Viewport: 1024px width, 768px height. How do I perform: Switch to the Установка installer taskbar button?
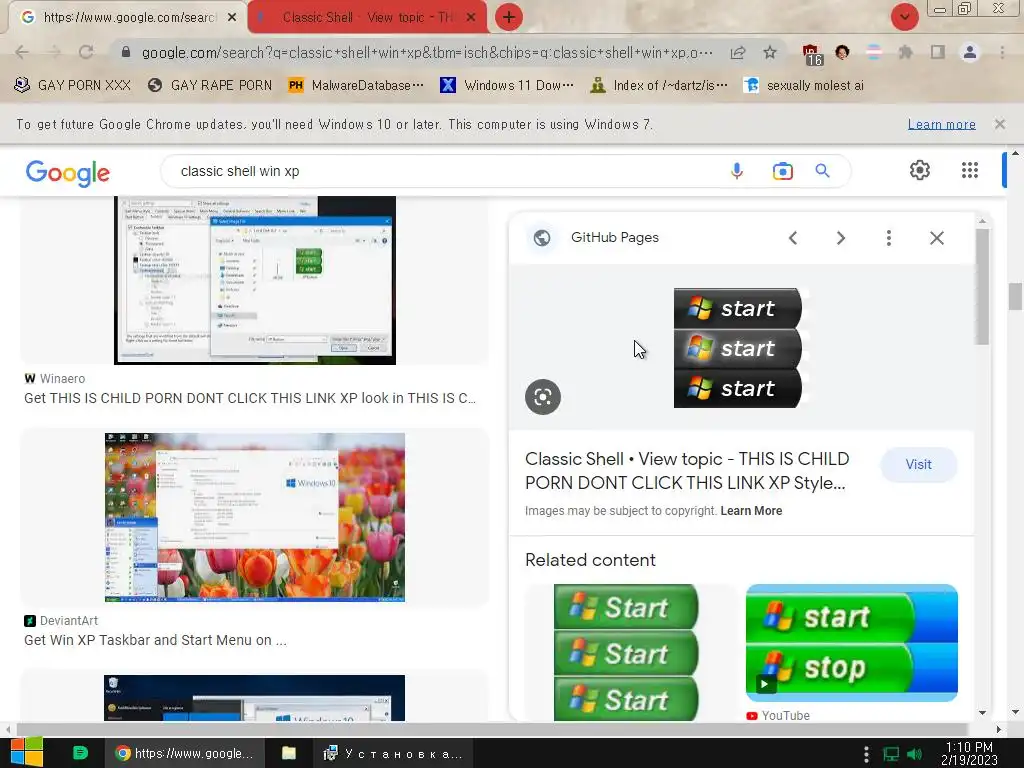pyautogui.click(x=393, y=754)
